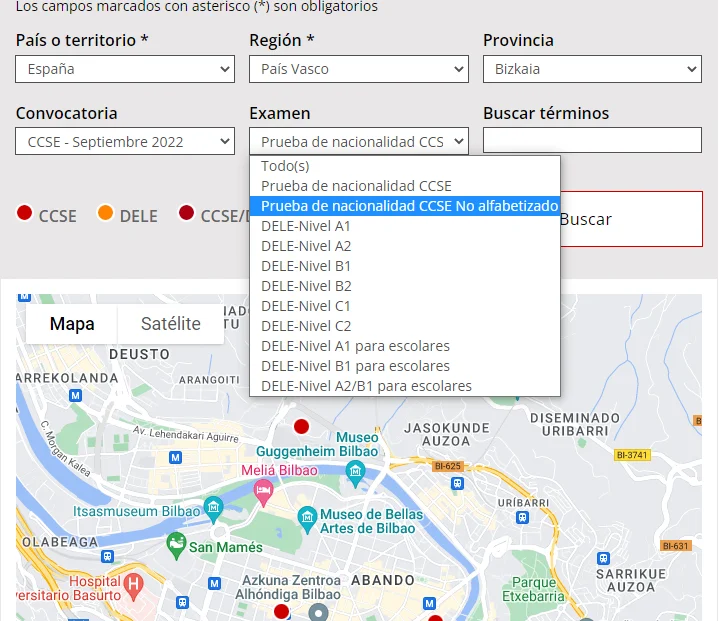Click the DISEMINADO URIBARRI label
The width and height of the screenshot is (719, 621).
[575, 425]
